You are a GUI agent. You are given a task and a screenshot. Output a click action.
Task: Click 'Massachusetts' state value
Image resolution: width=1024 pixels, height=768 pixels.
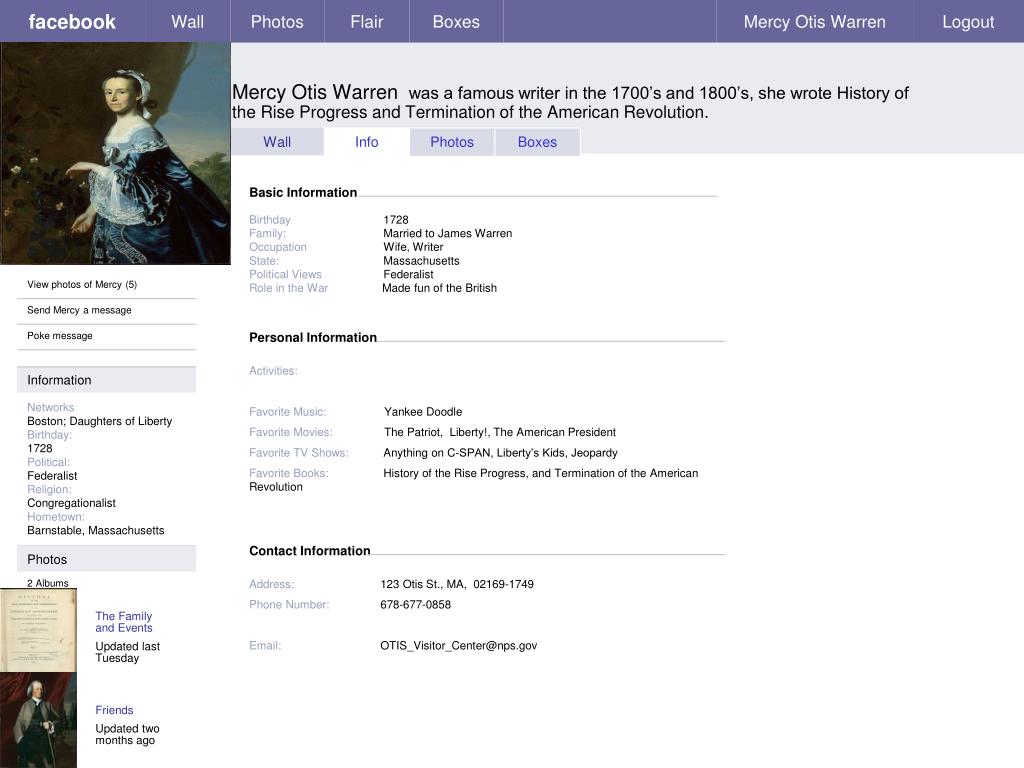click(421, 261)
